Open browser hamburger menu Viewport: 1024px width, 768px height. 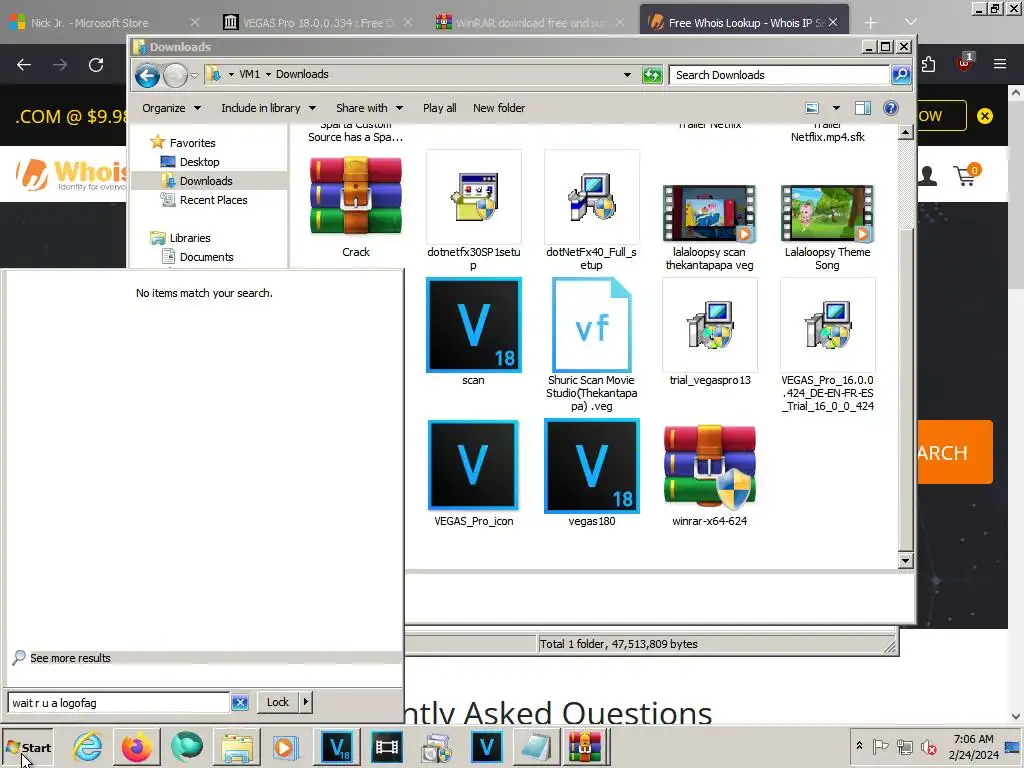tap(999, 64)
